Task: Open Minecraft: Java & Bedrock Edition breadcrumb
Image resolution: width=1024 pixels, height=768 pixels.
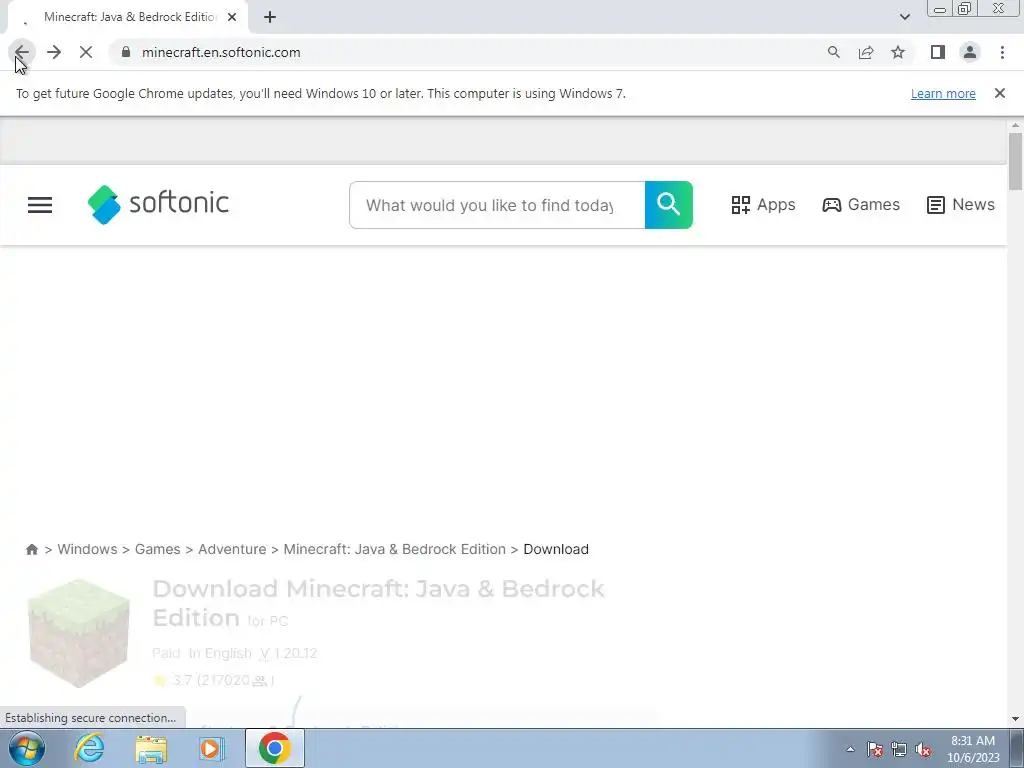Action: (x=394, y=549)
